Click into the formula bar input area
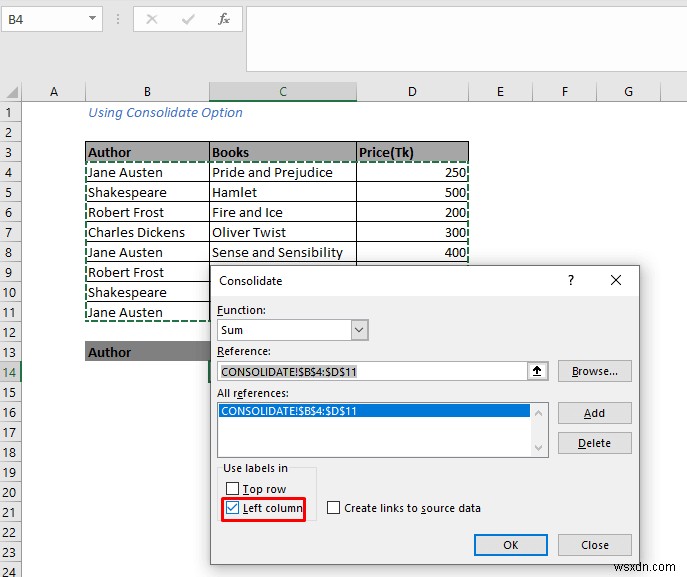The image size is (687, 577). tap(467, 39)
